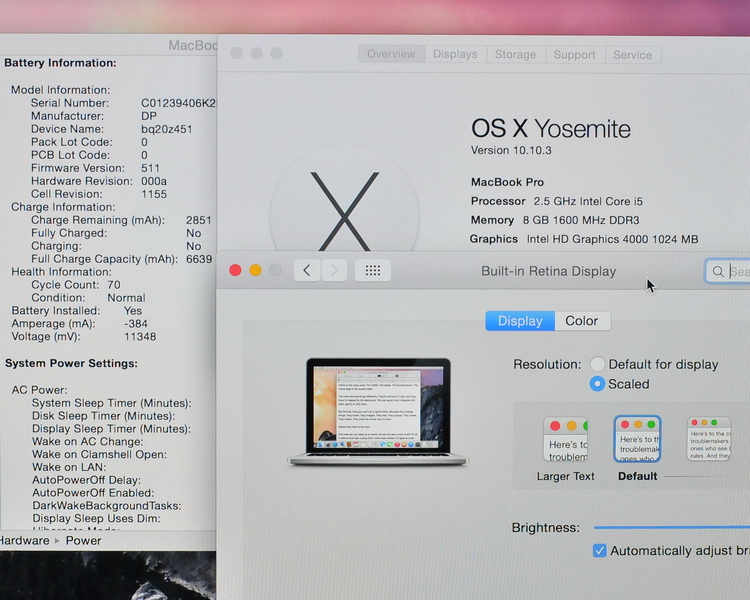Click the AutoPowerOff Delay row

(x=86, y=480)
